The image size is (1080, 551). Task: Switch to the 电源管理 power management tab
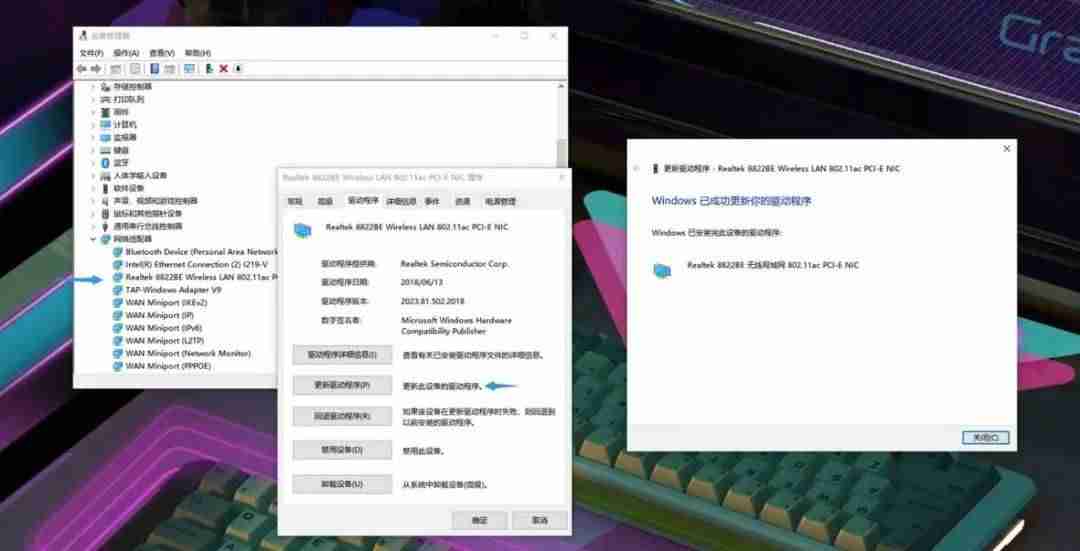(x=501, y=201)
